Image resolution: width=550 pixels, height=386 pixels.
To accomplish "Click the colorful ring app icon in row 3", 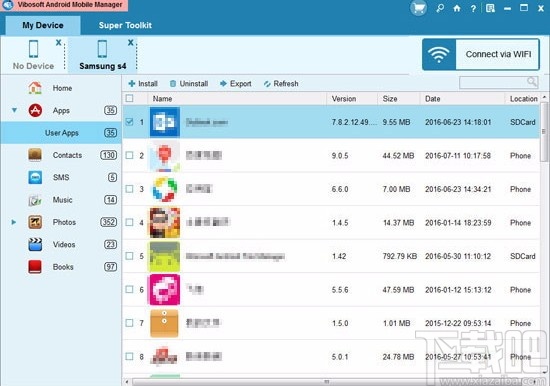I will click(165, 189).
